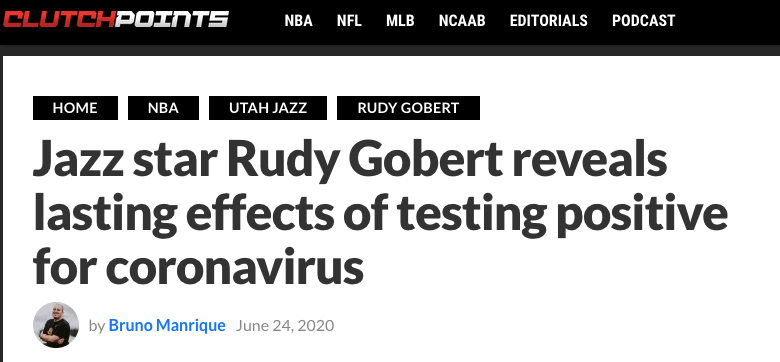This screenshot has width=780, height=362.
Task: Click the red CLUTCH part of the logo
Action: [59, 19]
